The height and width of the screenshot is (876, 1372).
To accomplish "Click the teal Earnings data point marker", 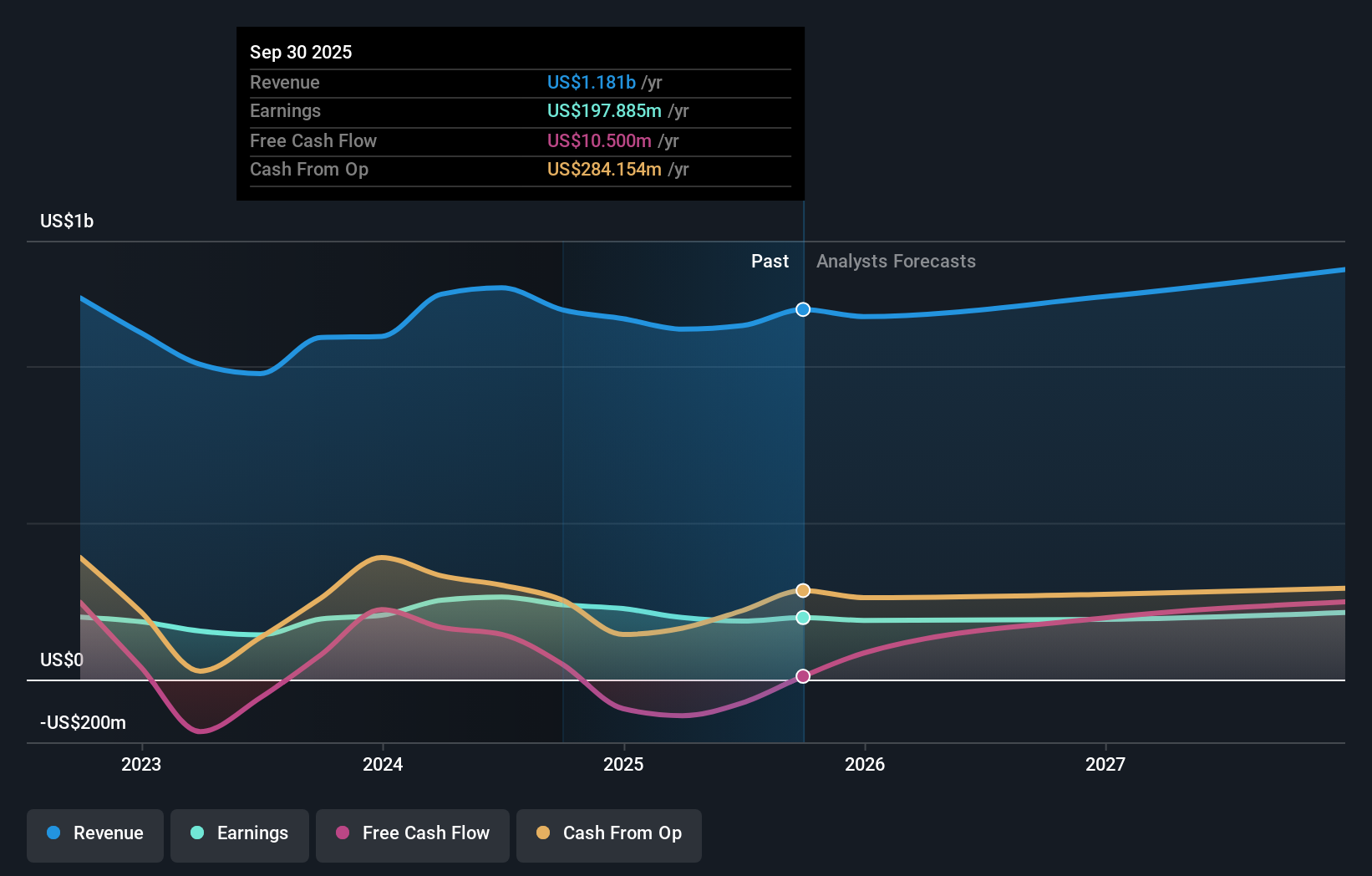I will click(803, 618).
